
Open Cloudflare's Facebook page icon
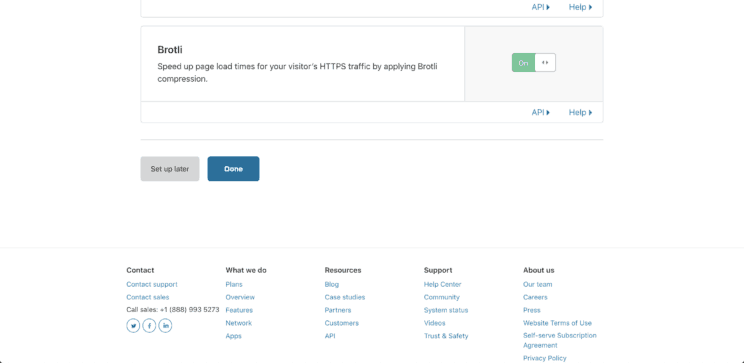149,326
